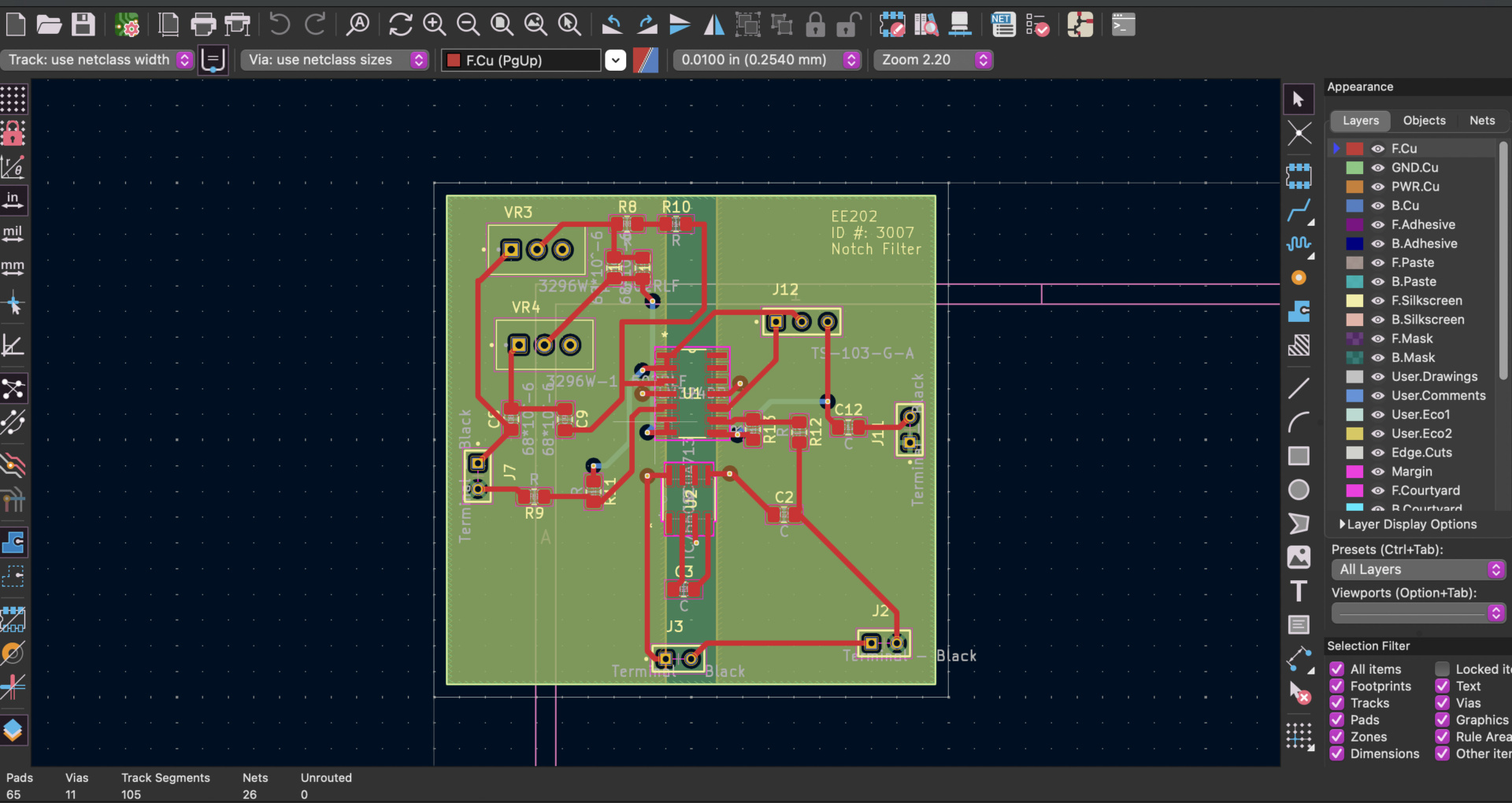1512x803 pixels.
Task: Open the Zoom 2.20 dropdown
Action: tap(932, 60)
